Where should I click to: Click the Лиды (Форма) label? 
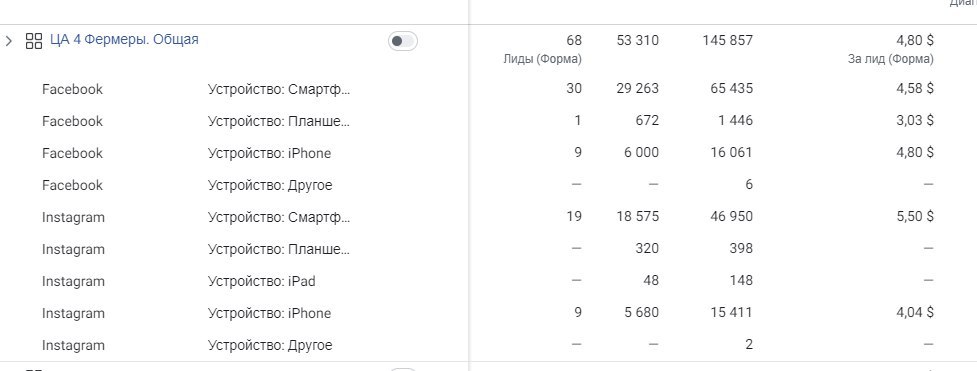(543, 59)
